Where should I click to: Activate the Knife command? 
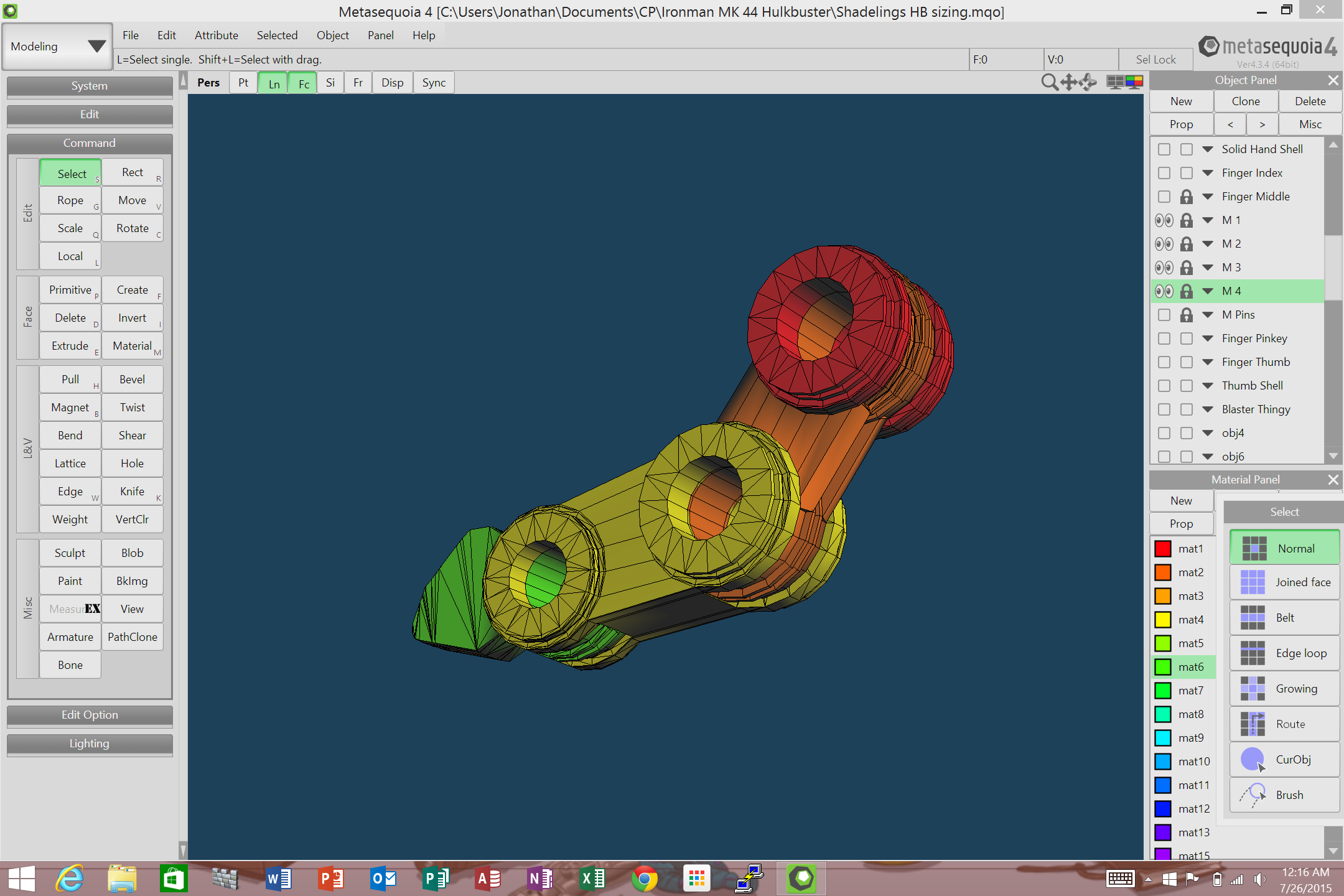(133, 492)
